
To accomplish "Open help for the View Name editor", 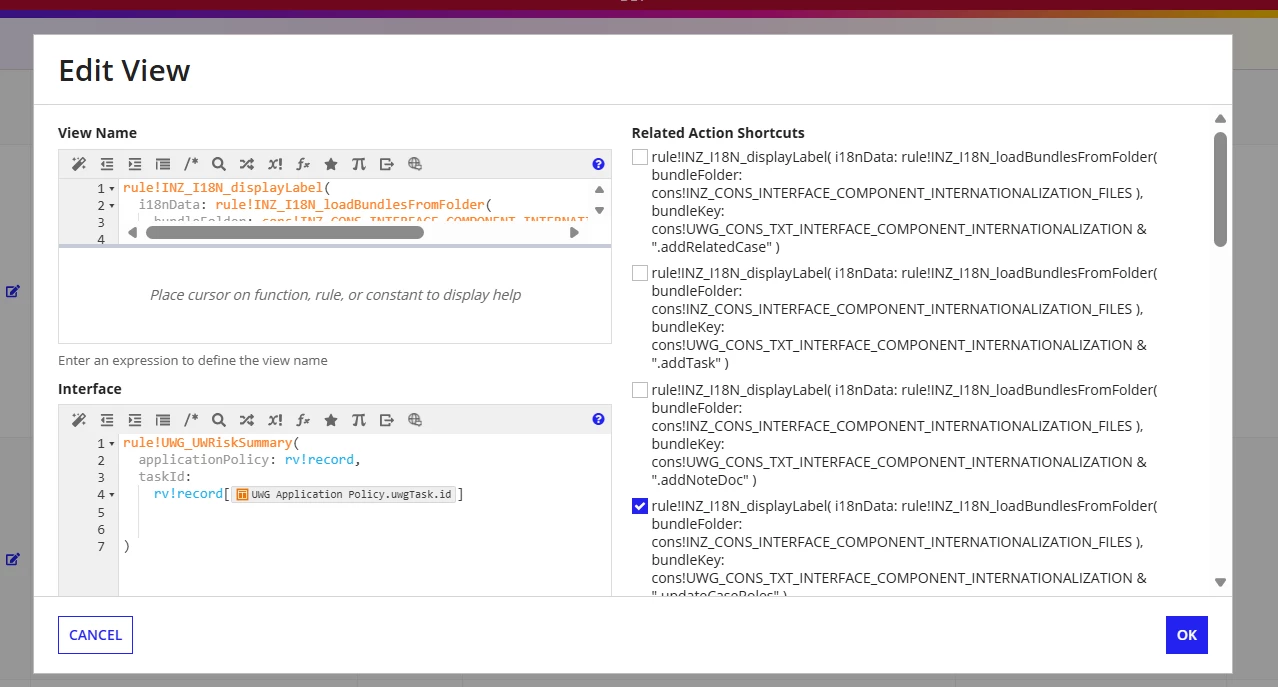I will (x=598, y=164).
